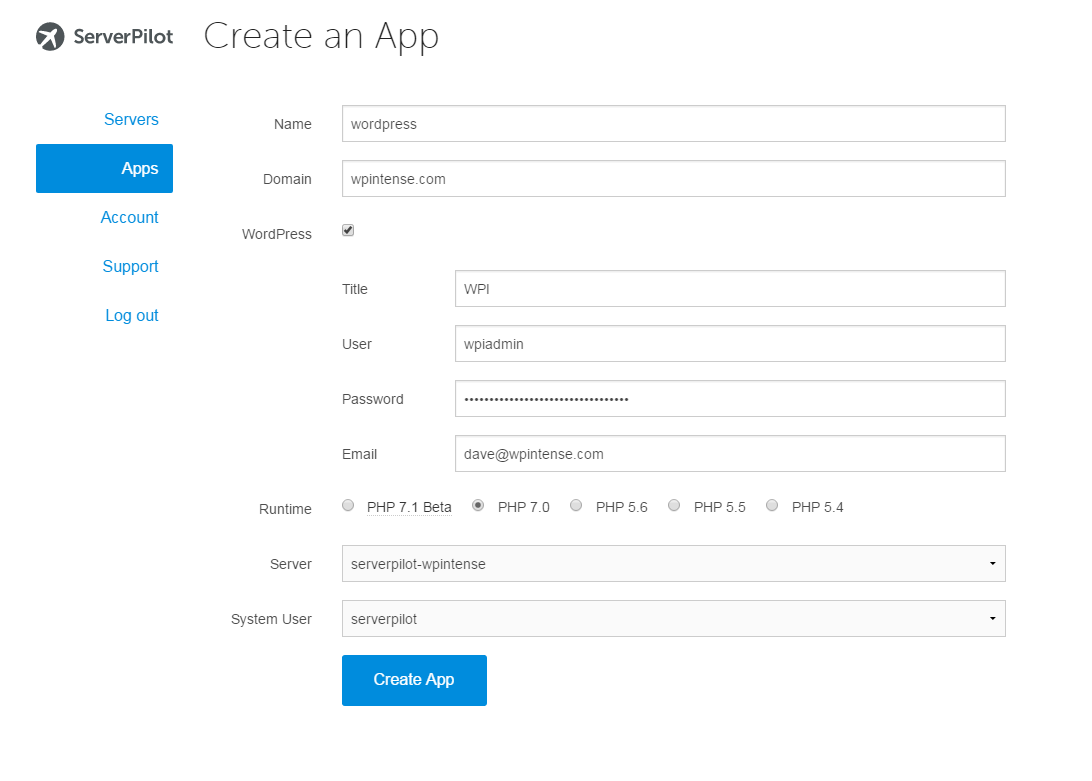Expand the System User dropdown showing serverpilot
Screen dimensions: 1092x781
673,619
